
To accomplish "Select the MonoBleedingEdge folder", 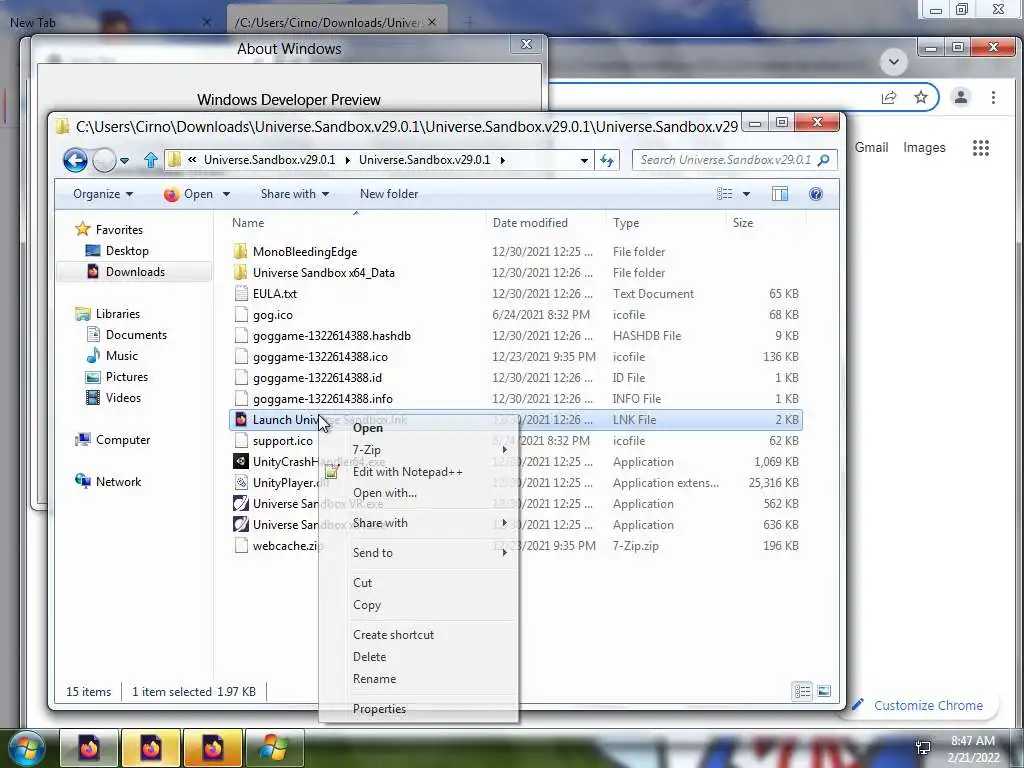I will click(x=305, y=251).
